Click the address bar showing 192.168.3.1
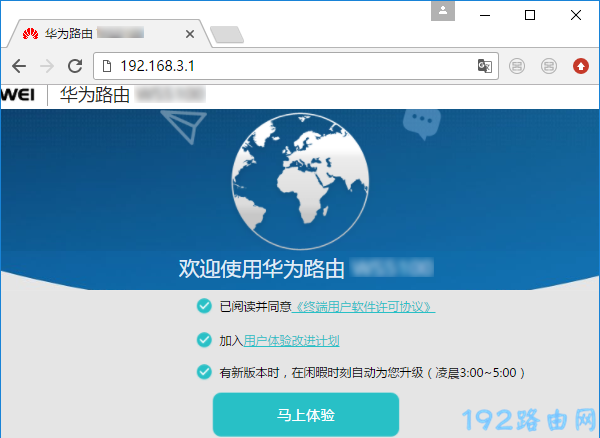600x438 pixels. pyautogui.click(x=290, y=66)
